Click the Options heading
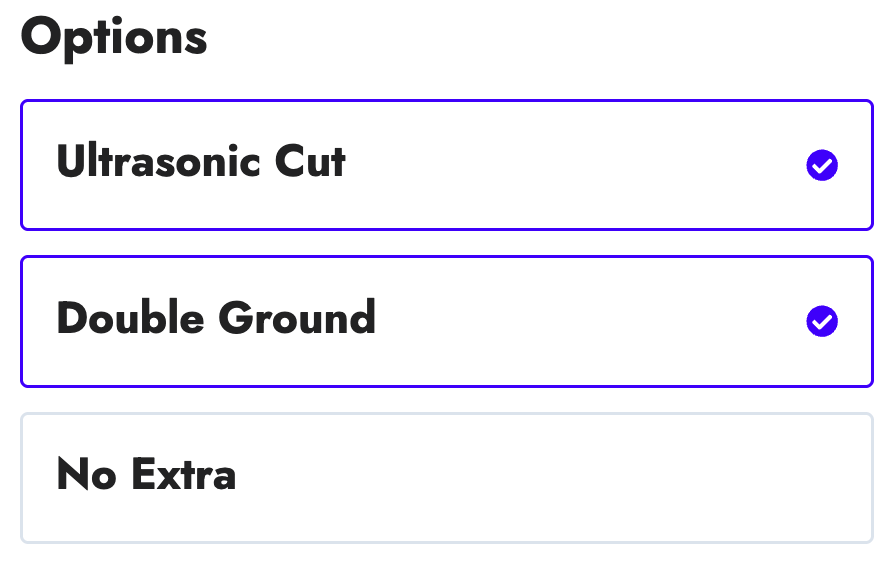 (x=114, y=38)
